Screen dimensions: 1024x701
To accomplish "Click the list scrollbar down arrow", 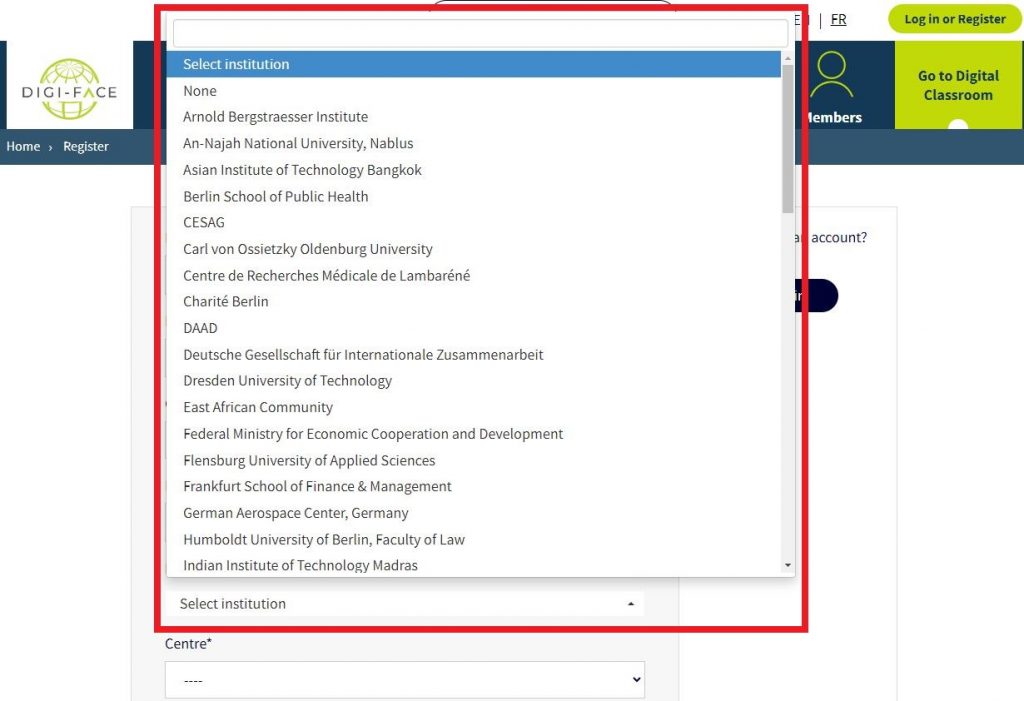I will (788, 565).
